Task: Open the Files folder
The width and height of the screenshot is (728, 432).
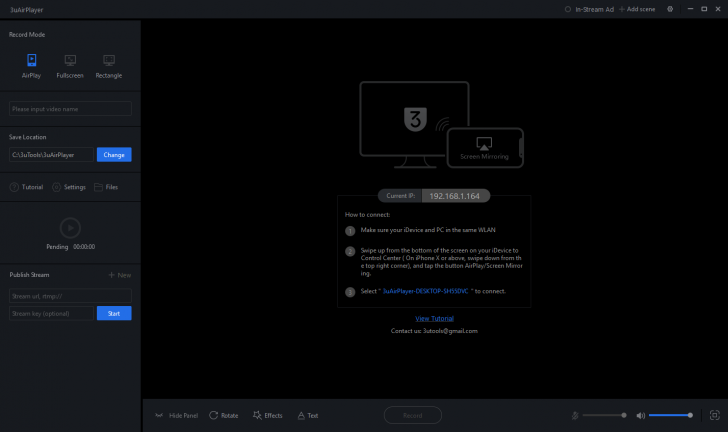Action: coord(106,187)
